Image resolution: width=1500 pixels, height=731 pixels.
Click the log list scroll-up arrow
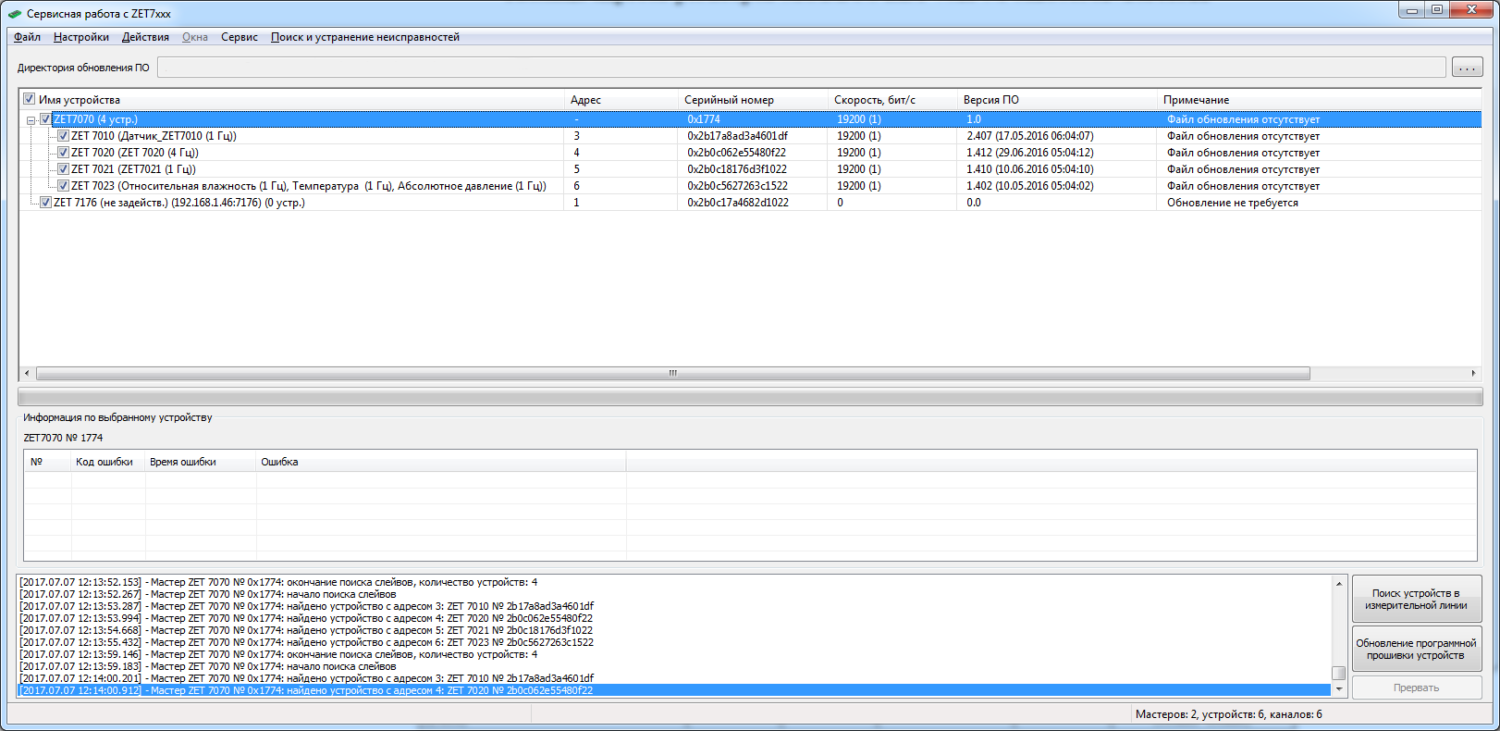click(x=1338, y=582)
